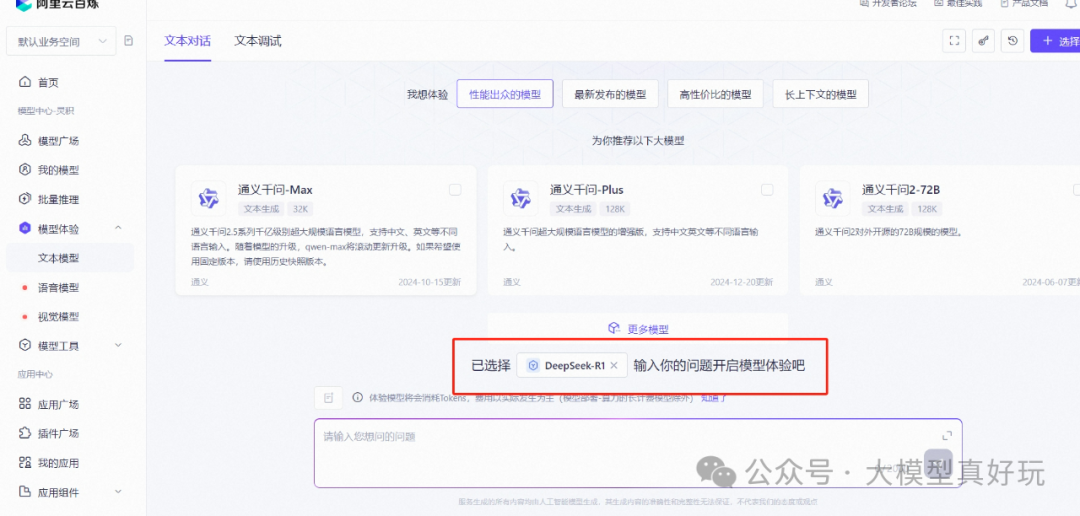This screenshot has height=516, width=1080.
Task: Click the 模型体验 sidebar icon
Action: pyautogui.click(x=25, y=229)
